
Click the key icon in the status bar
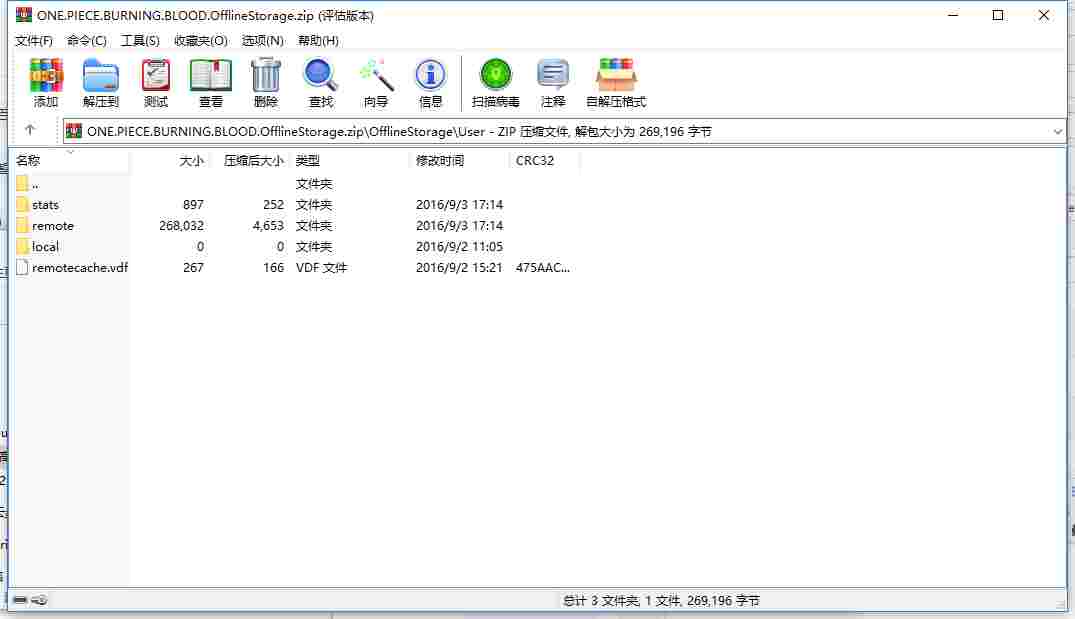tap(39, 600)
